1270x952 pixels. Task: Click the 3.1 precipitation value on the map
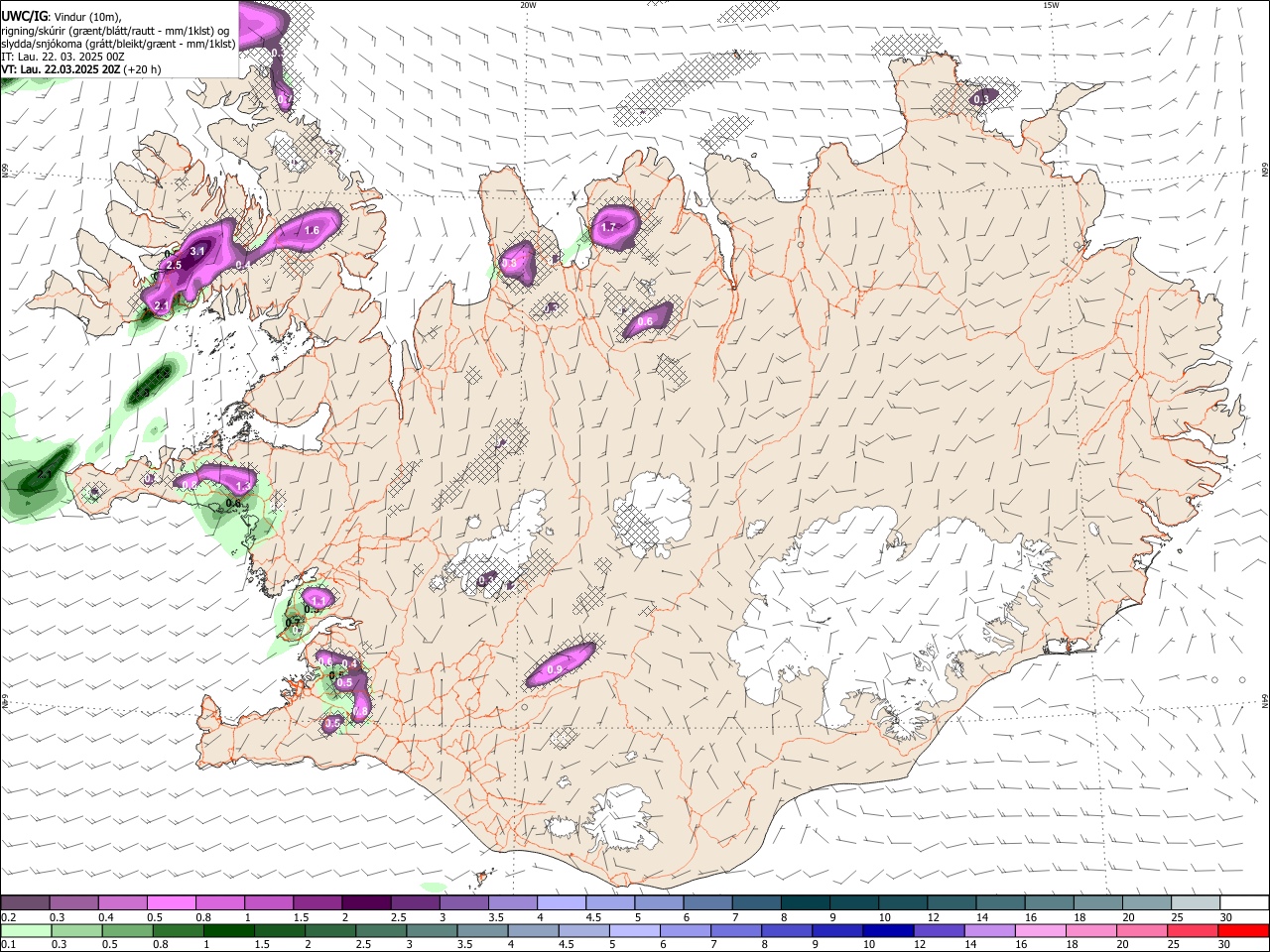pyautogui.click(x=197, y=251)
